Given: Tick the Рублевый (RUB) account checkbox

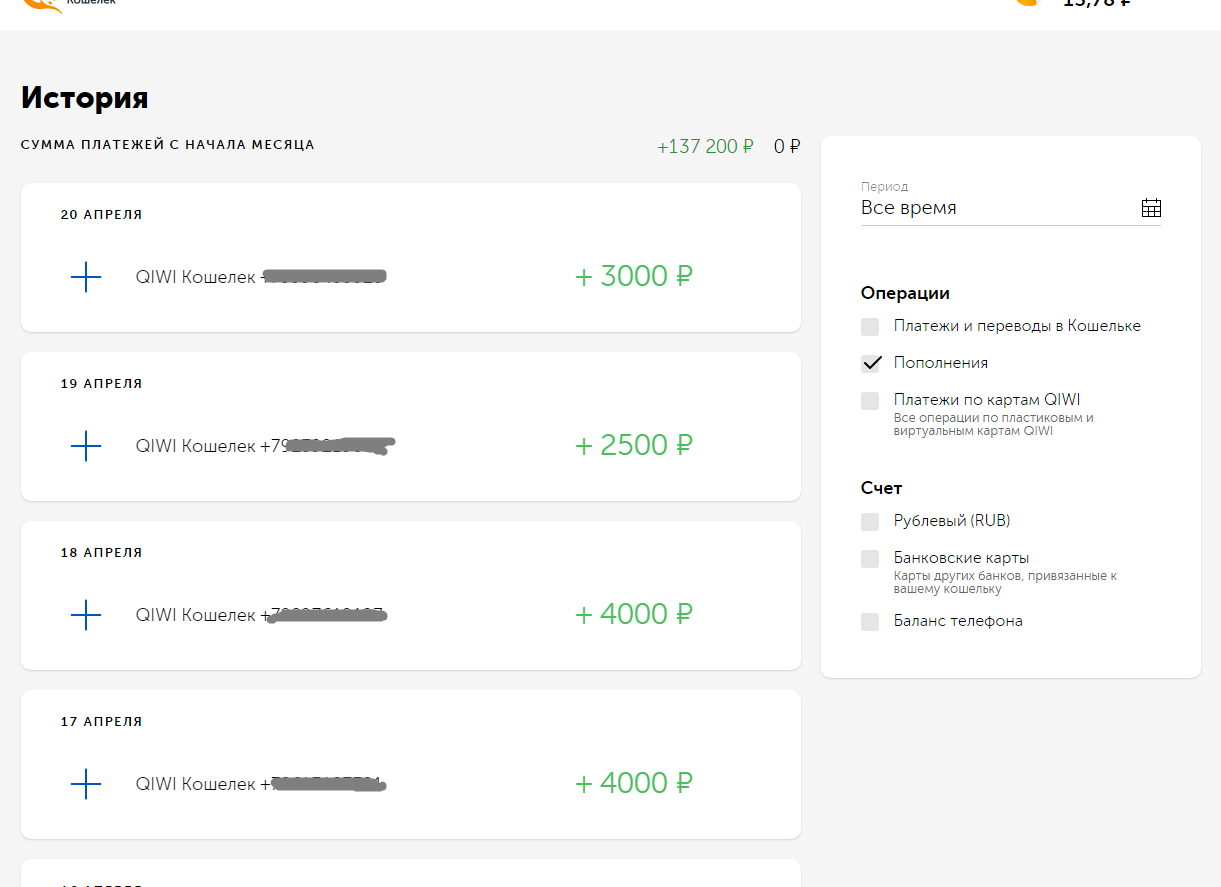Looking at the screenshot, I should (x=870, y=521).
